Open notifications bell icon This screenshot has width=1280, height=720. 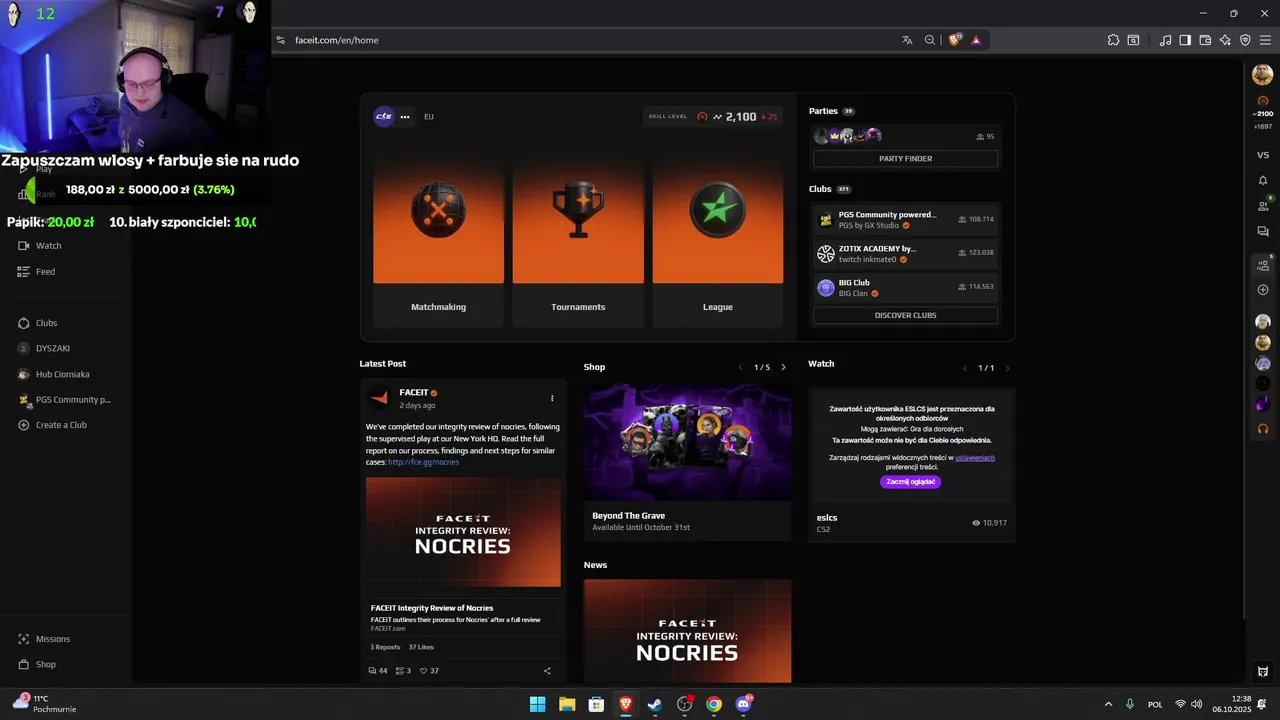coord(1263,180)
